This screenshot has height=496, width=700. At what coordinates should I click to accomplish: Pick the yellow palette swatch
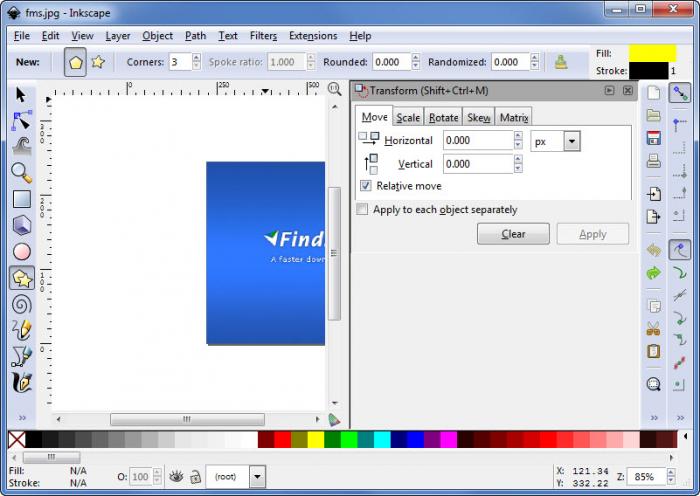click(316, 439)
